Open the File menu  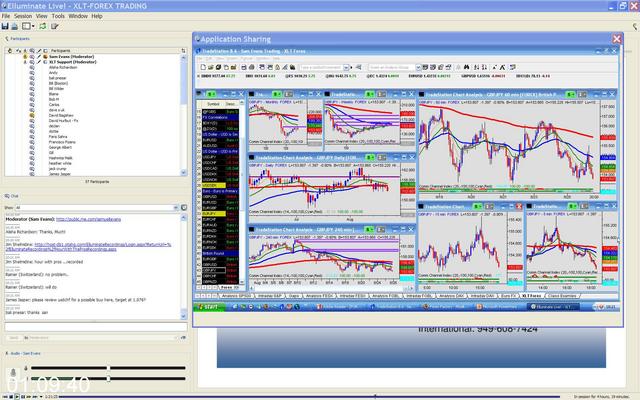(x=6, y=16)
